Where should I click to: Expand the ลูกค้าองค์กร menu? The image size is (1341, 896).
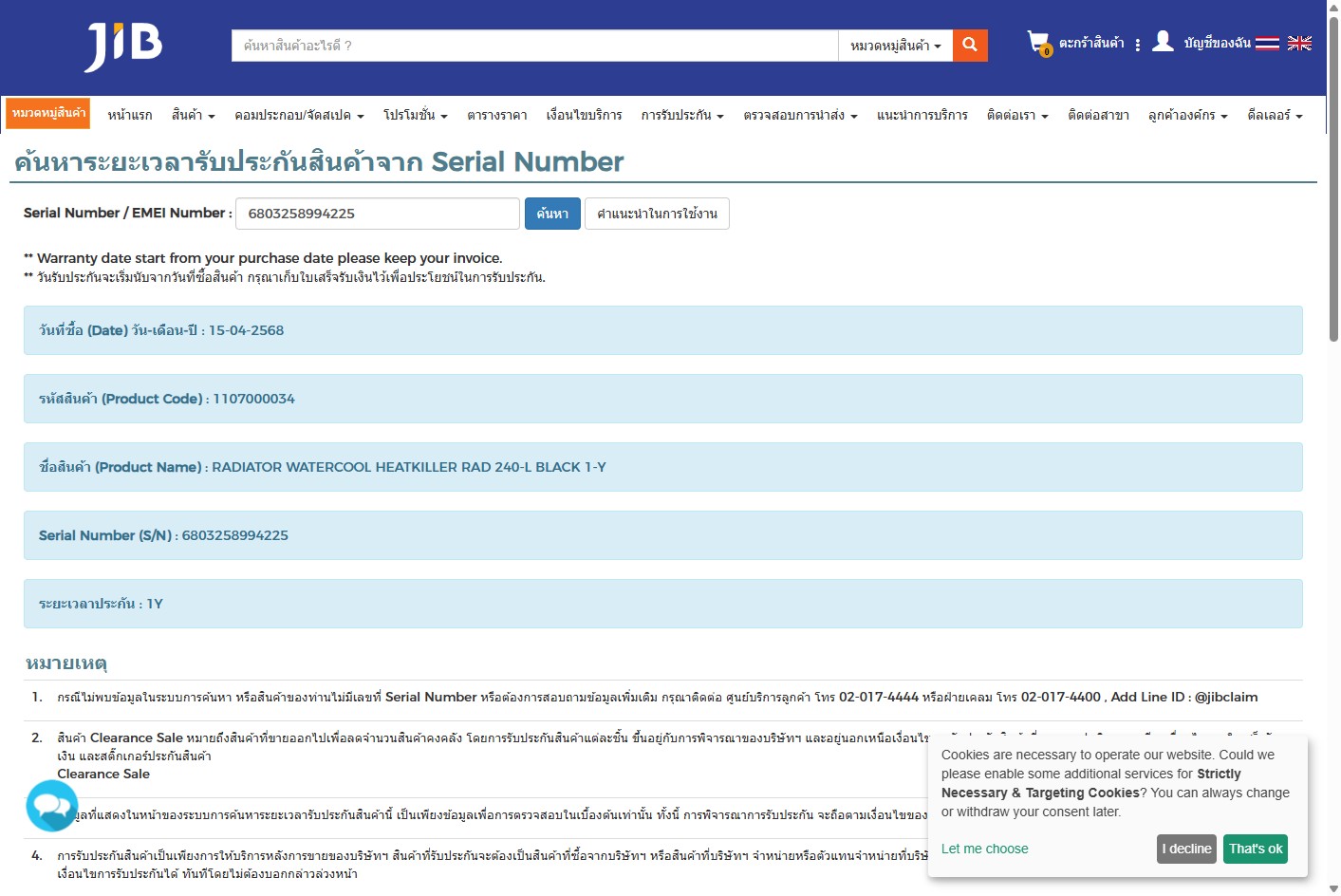pos(1187,115)
